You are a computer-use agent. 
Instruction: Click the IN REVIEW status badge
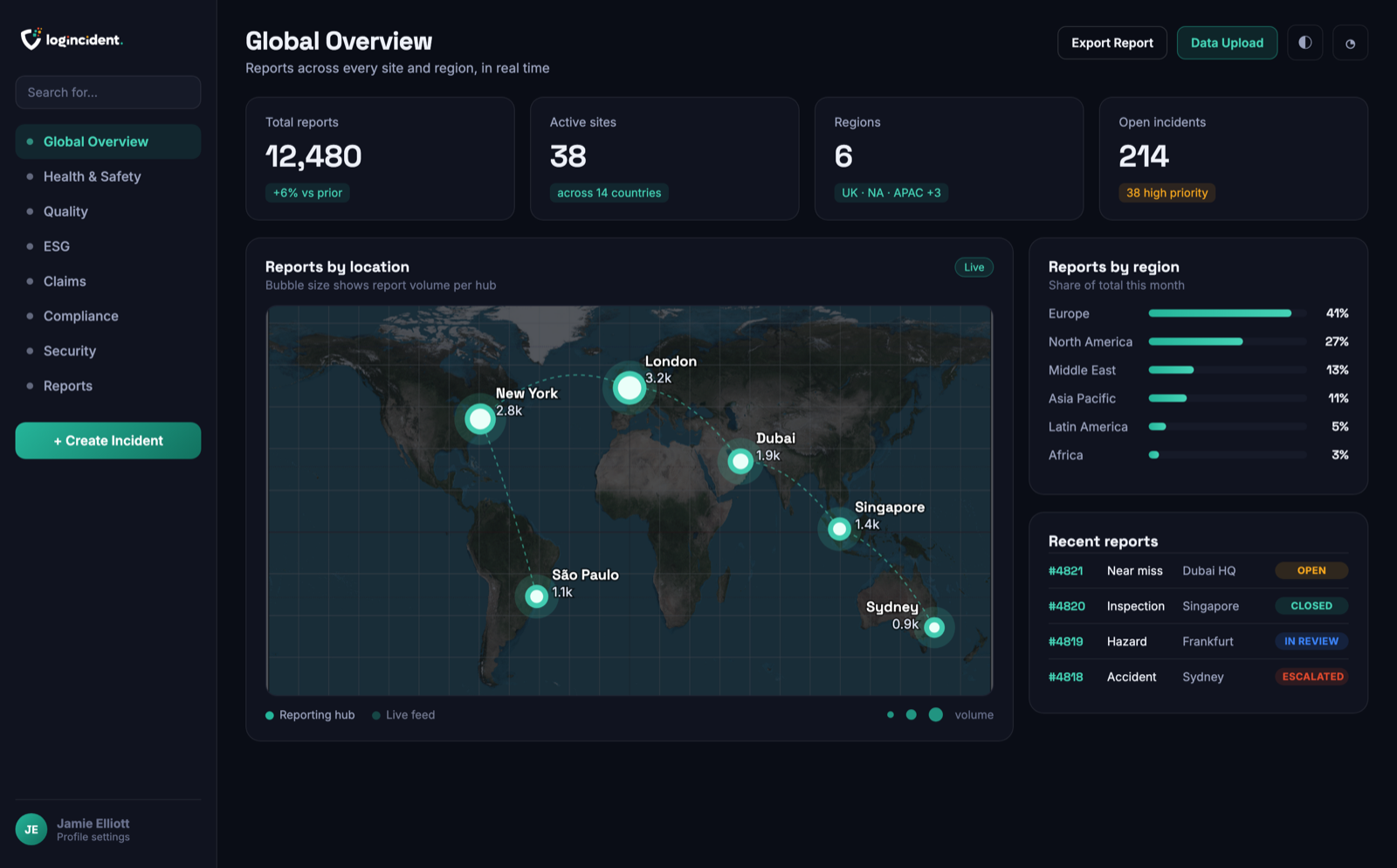click(x=1311, y=641)
